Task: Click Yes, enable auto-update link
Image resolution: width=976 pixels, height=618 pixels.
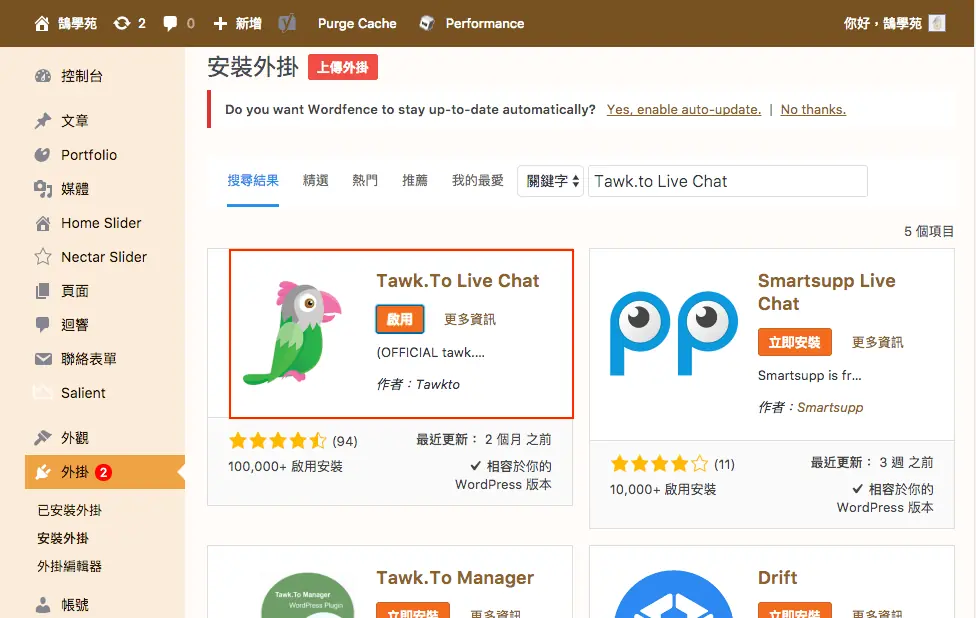Action: pos(683,110)
